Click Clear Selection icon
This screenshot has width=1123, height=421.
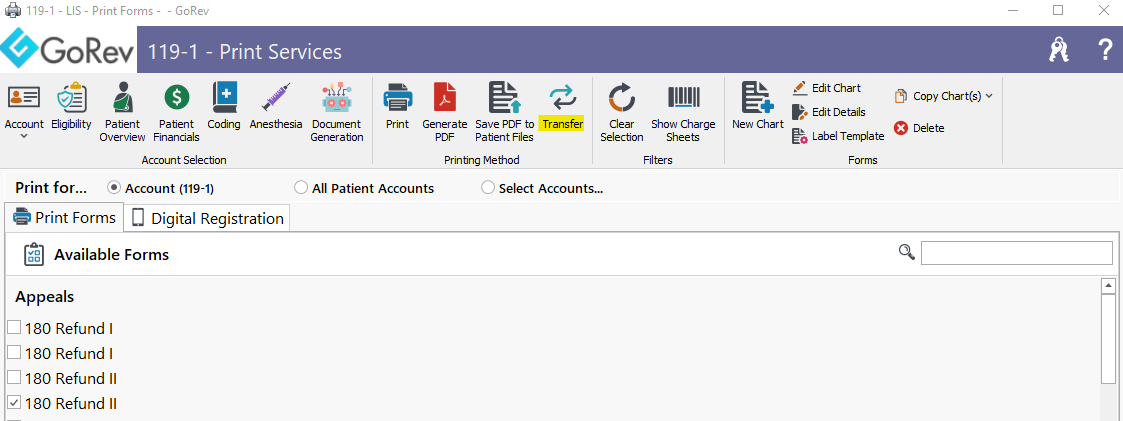(622, 97)
